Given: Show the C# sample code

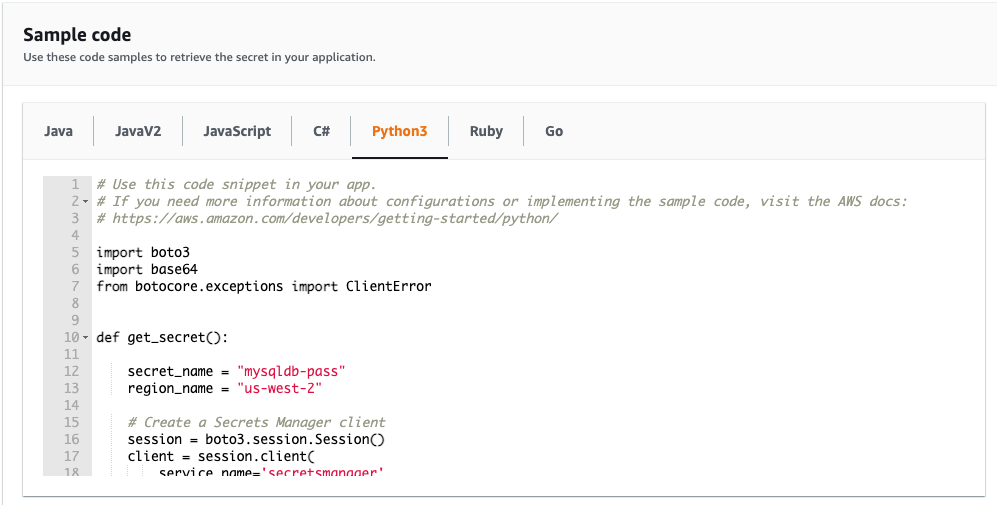Looking at the screenshot, I should tap(321, 131).
